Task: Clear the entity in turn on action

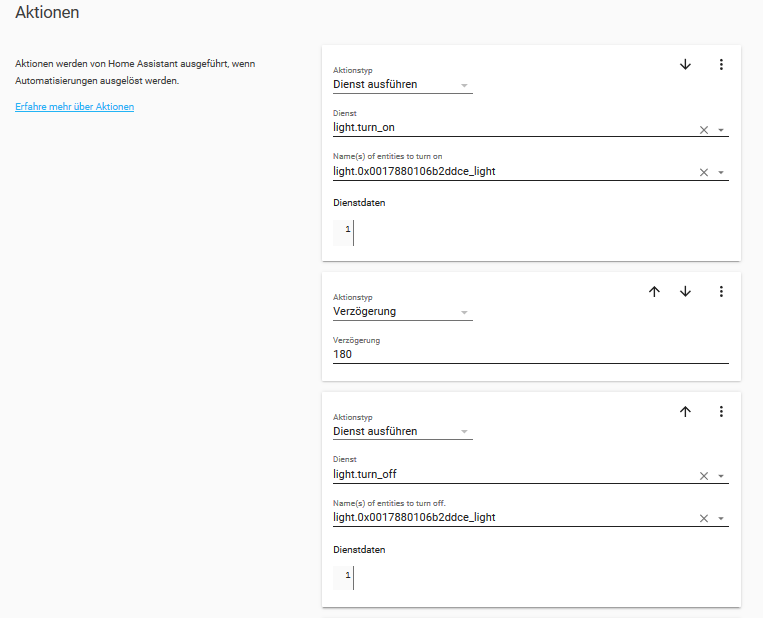Action: (x=703, y=173)
